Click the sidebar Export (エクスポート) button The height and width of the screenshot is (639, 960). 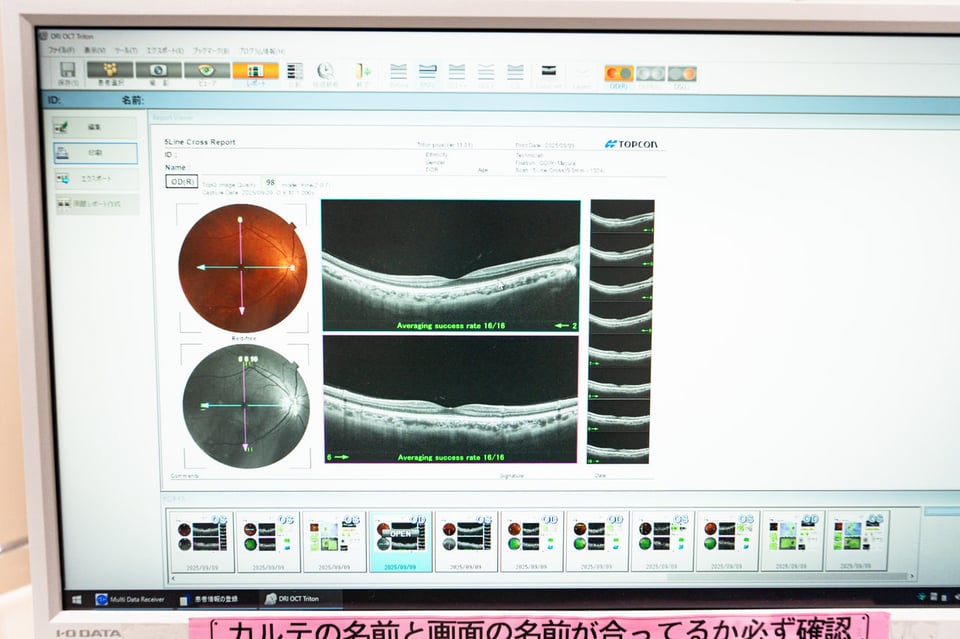click(95, 178)
